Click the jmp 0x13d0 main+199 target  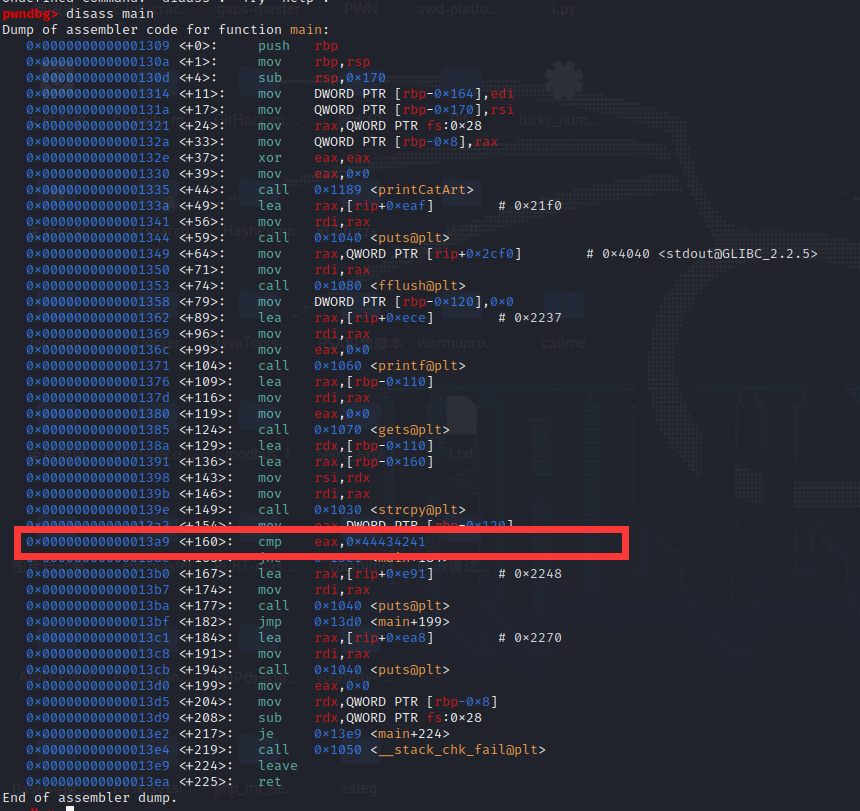[381, 621]
